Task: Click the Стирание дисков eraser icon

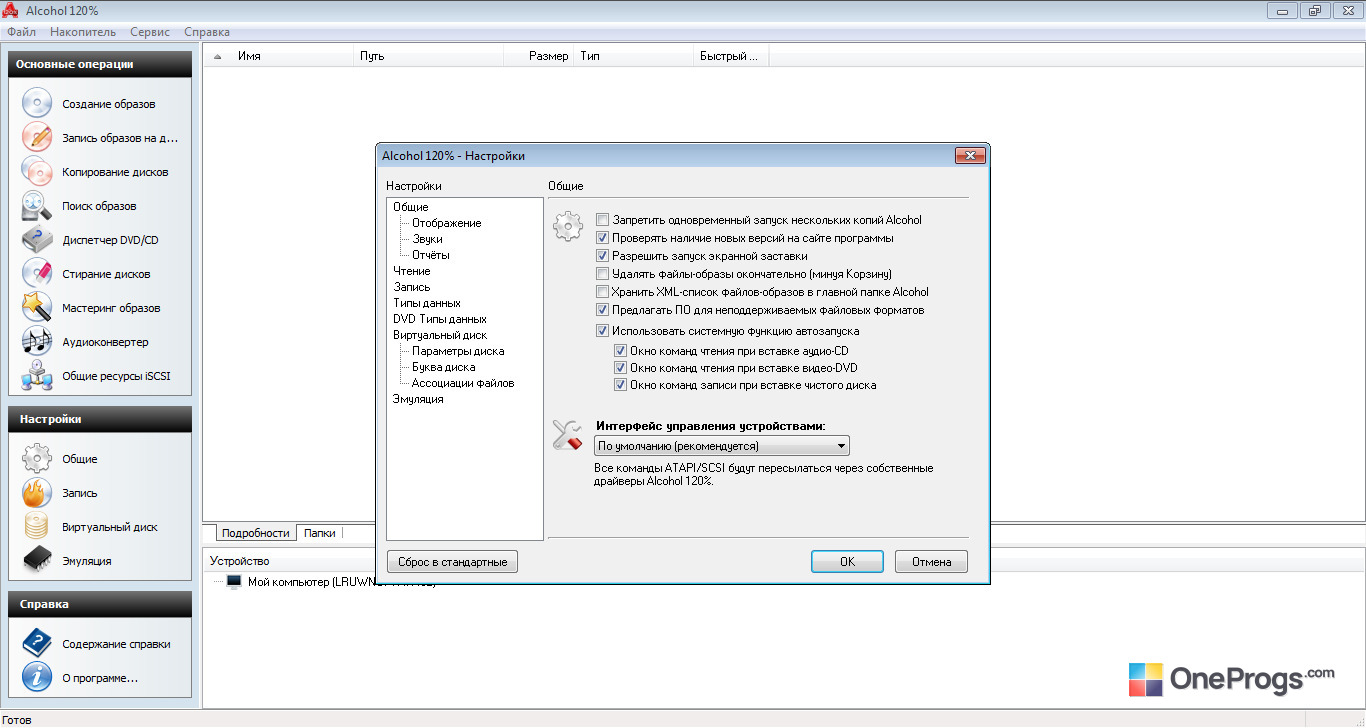Action: click(x=37, y=274)
